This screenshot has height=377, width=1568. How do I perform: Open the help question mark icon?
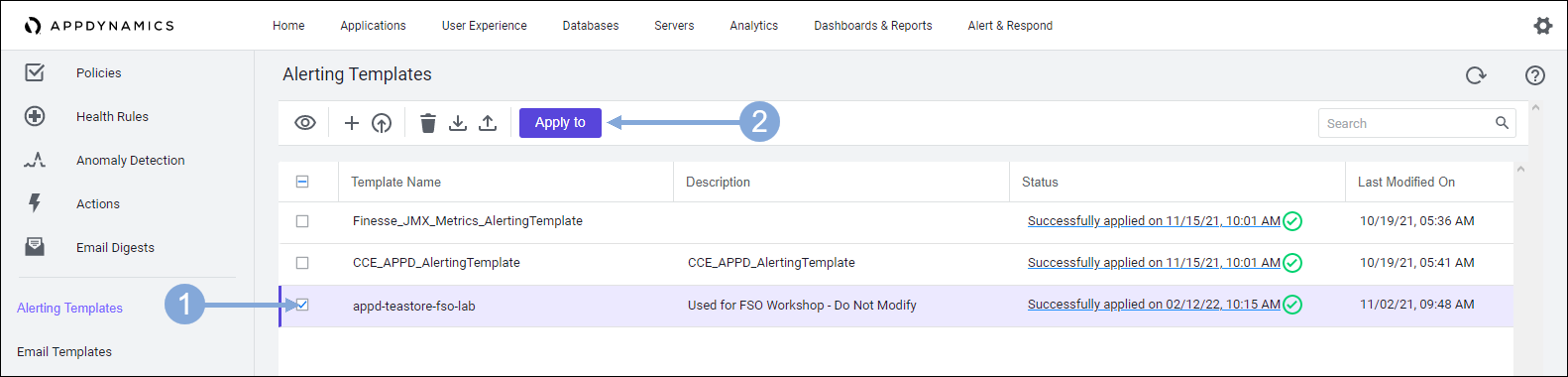click(1535, 75)
